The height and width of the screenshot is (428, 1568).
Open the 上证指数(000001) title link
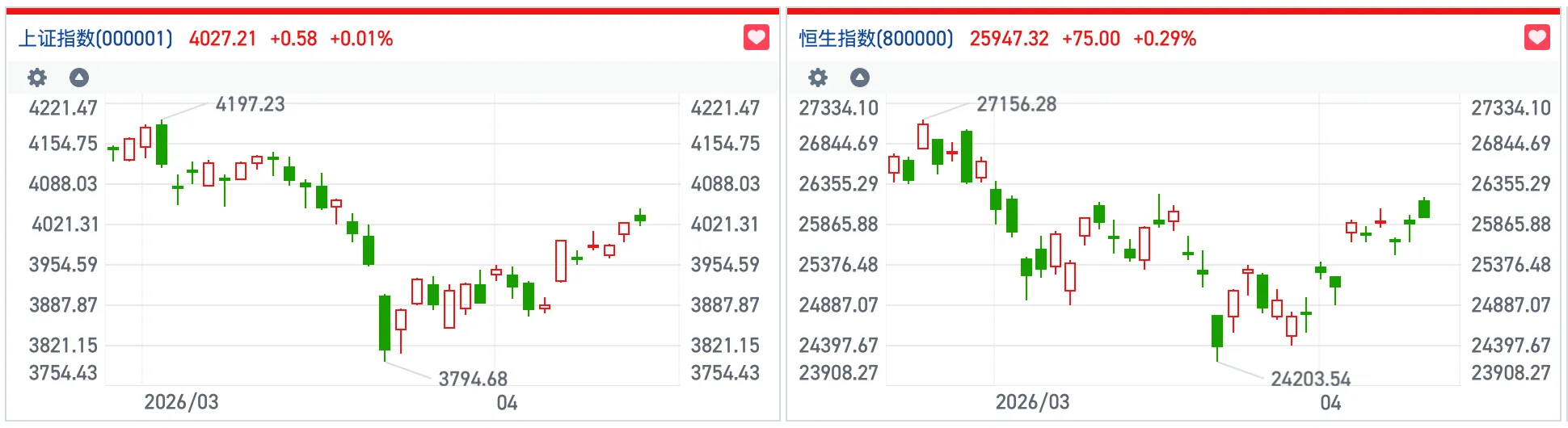[x=95, y=39]
